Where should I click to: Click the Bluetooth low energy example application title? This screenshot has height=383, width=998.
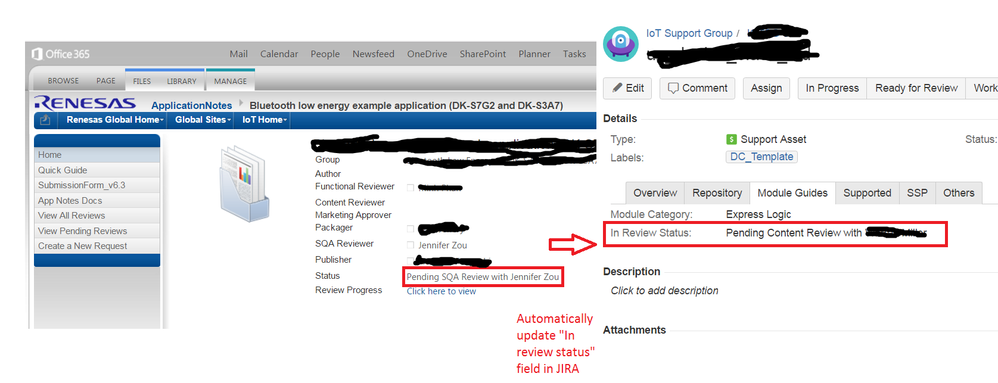point(406,106)
